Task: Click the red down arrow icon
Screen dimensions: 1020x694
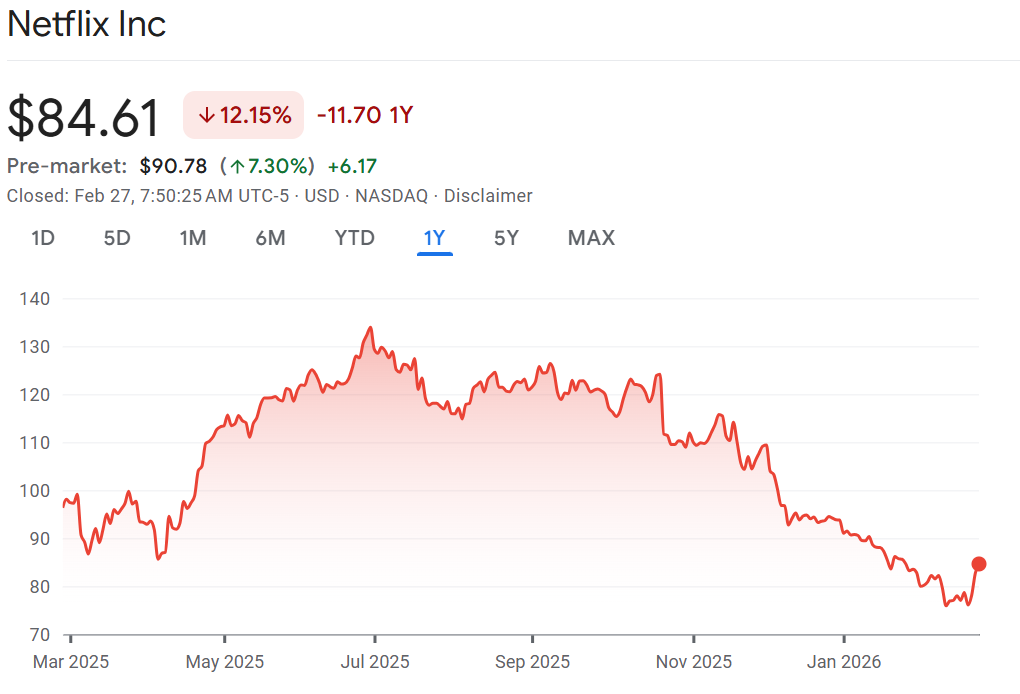Action: (x=207, y=115)
